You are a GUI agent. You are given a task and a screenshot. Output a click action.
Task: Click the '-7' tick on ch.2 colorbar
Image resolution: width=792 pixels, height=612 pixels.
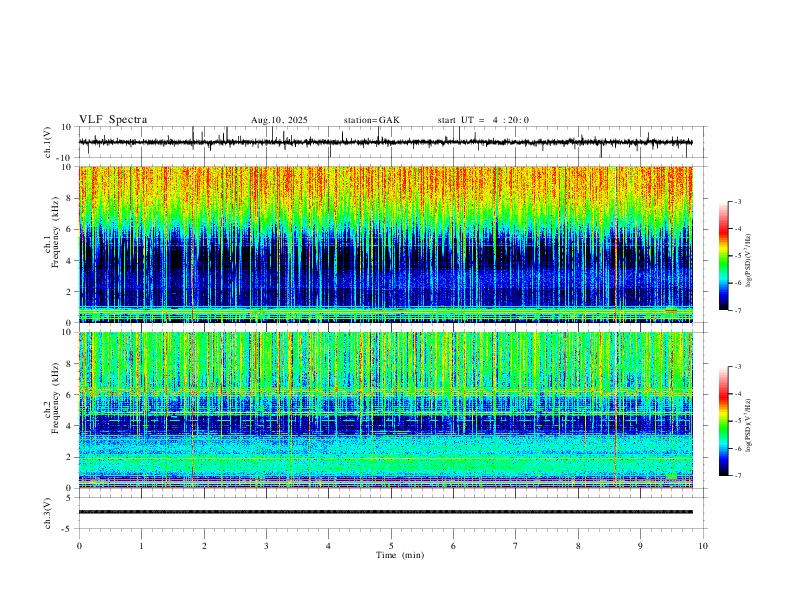coord(738,476)
